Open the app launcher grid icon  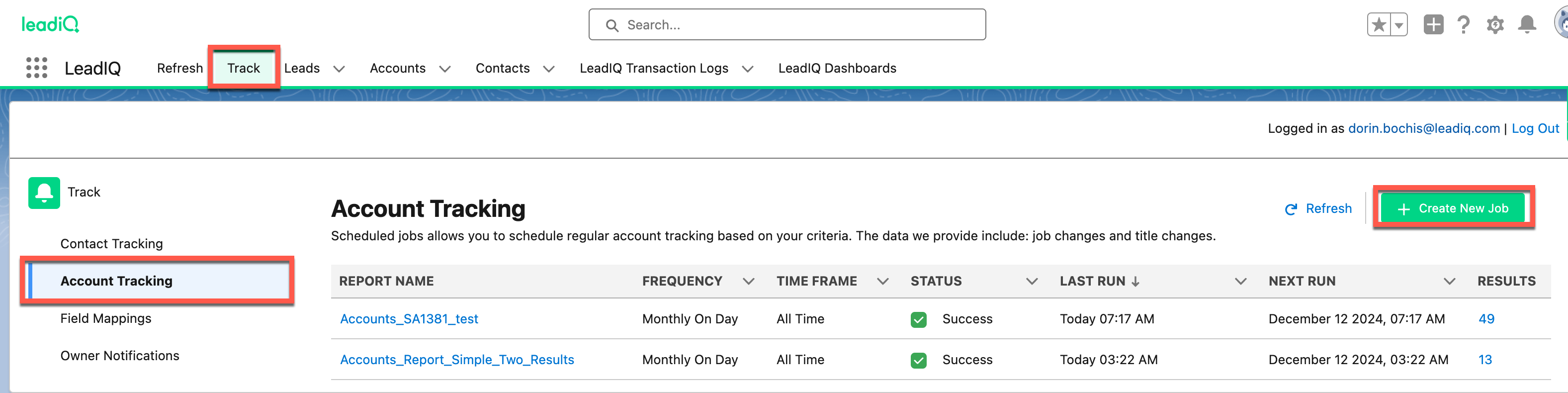tap(36, 68)
